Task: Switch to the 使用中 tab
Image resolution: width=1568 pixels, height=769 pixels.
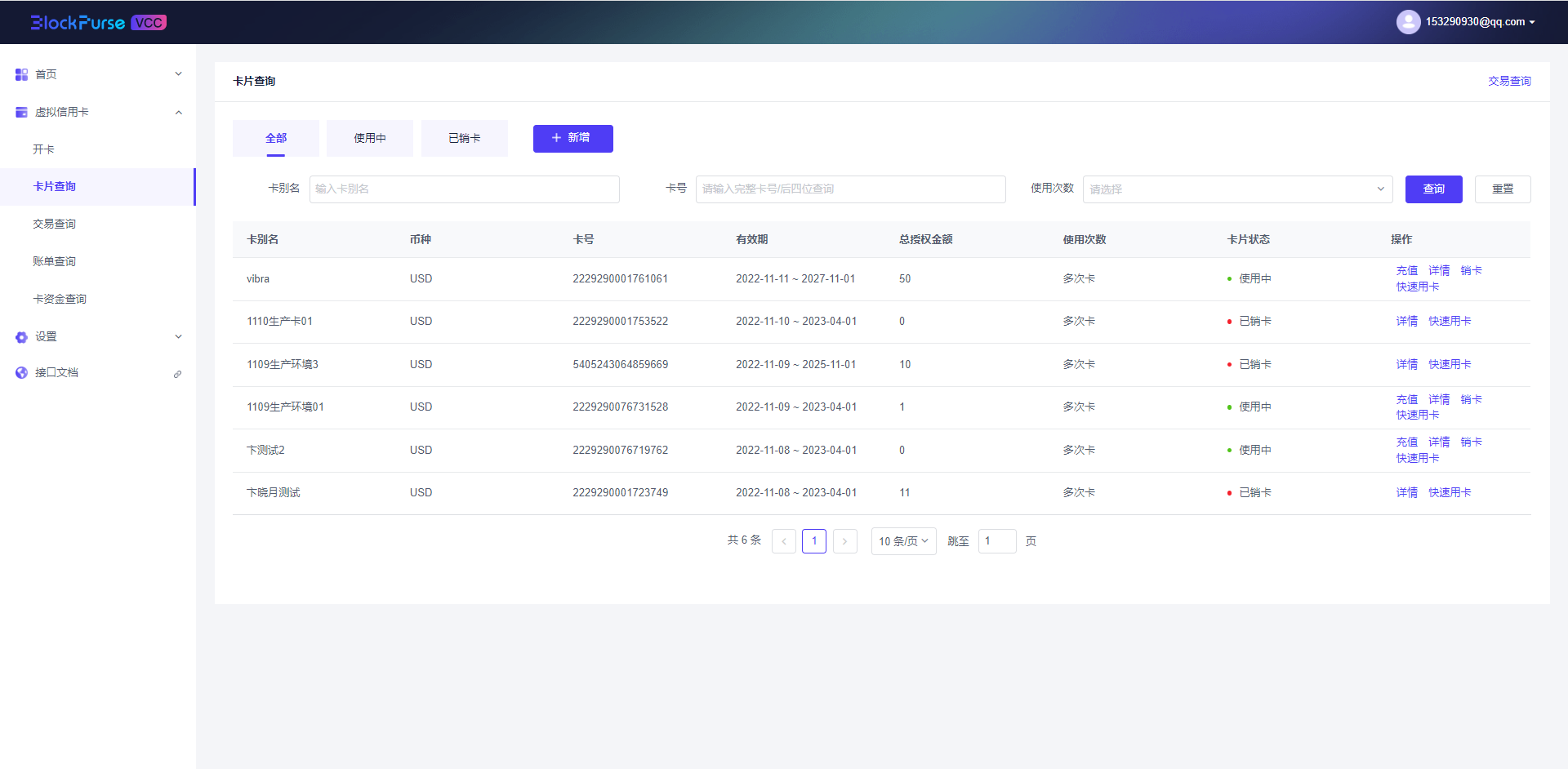Action: (370, 138)
